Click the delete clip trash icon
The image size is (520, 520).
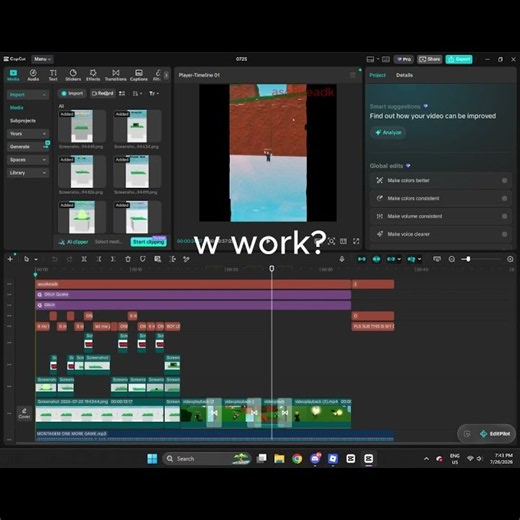coord(128,259)
